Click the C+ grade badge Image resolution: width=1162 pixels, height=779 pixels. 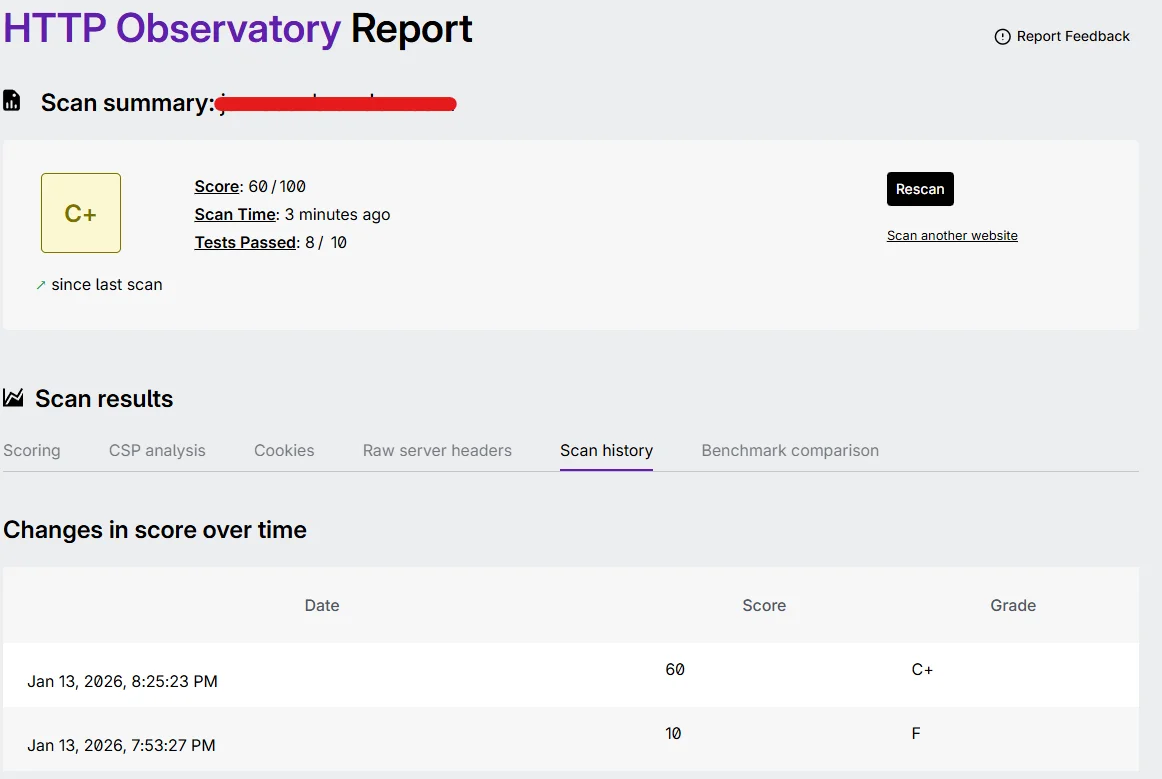80,212
